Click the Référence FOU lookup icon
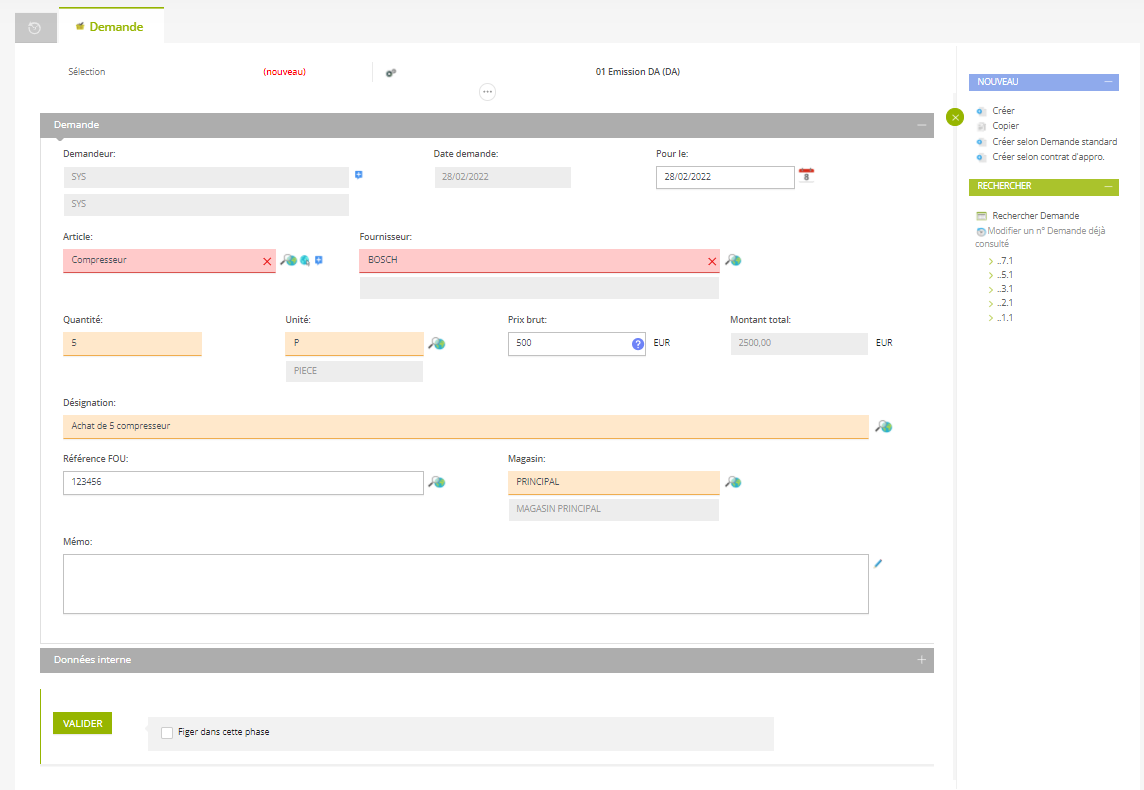The width and height of the screenshot is (1144, 790). click(436, 482)
